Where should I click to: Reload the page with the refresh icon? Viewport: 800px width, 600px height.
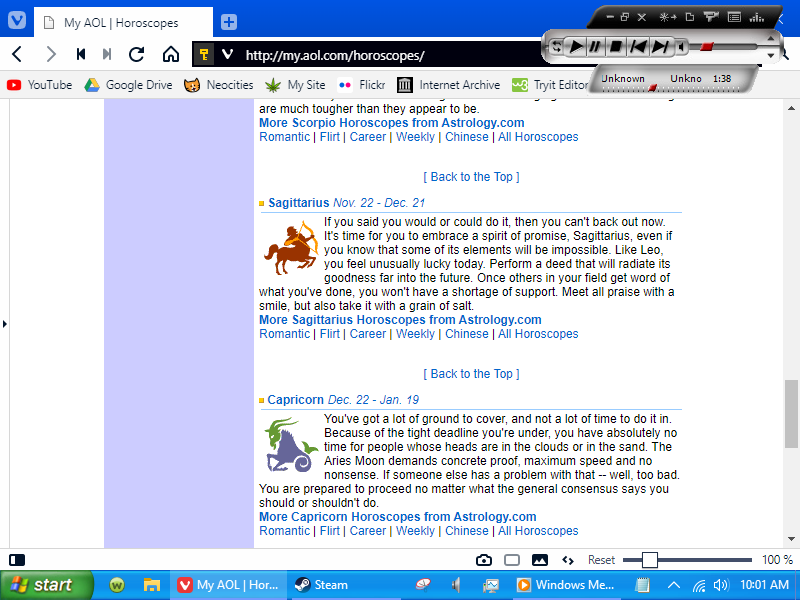(x=137, y=54)
